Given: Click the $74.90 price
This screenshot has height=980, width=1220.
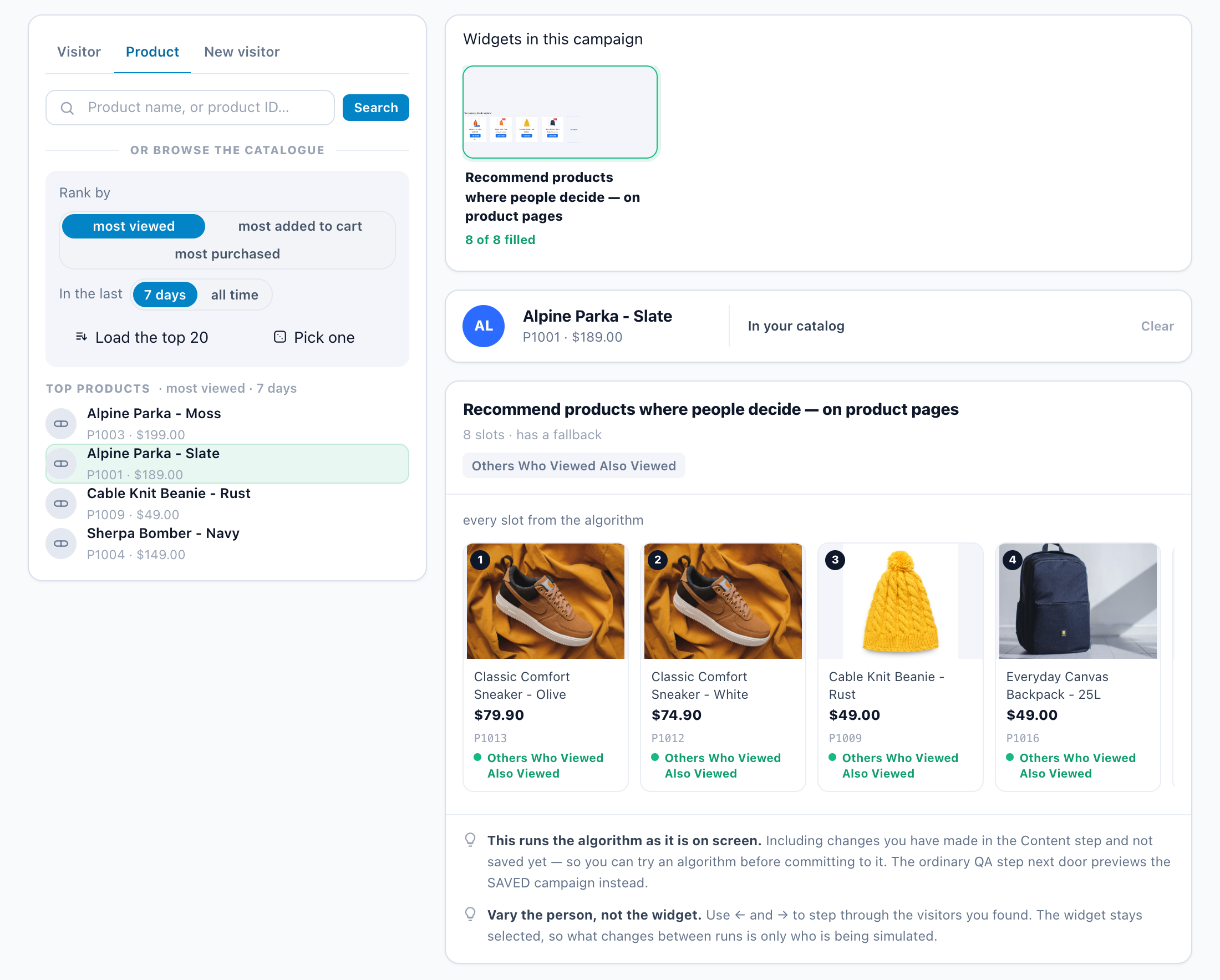Looking at the screenshot, I should [x=676, y=715].
